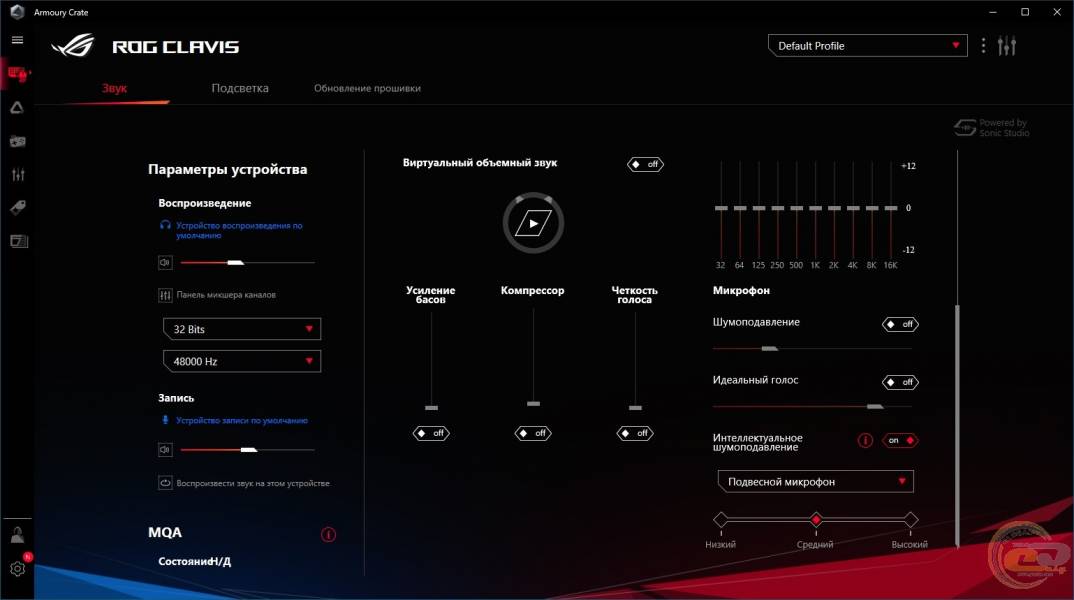The height and width of the screenshot is (600, 1074).
Task: Toggle Усиление басов off switch
Action: coord(431,434)
